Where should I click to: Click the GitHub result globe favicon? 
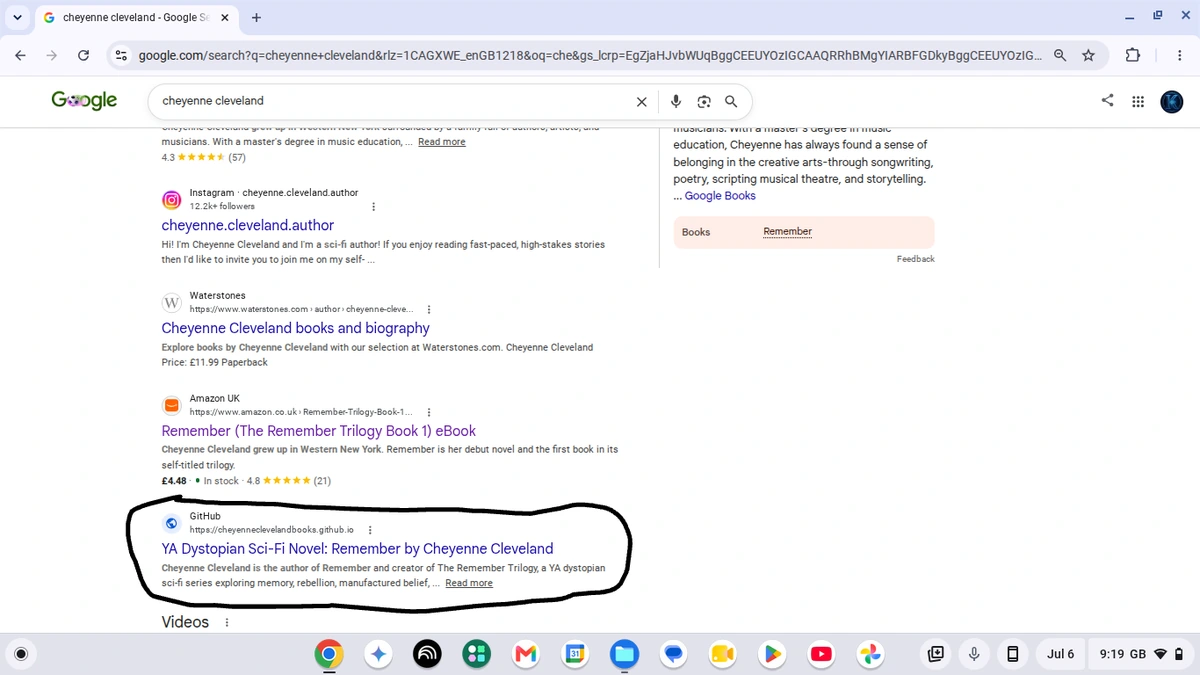pyautogui.click(x=171, y=523)
